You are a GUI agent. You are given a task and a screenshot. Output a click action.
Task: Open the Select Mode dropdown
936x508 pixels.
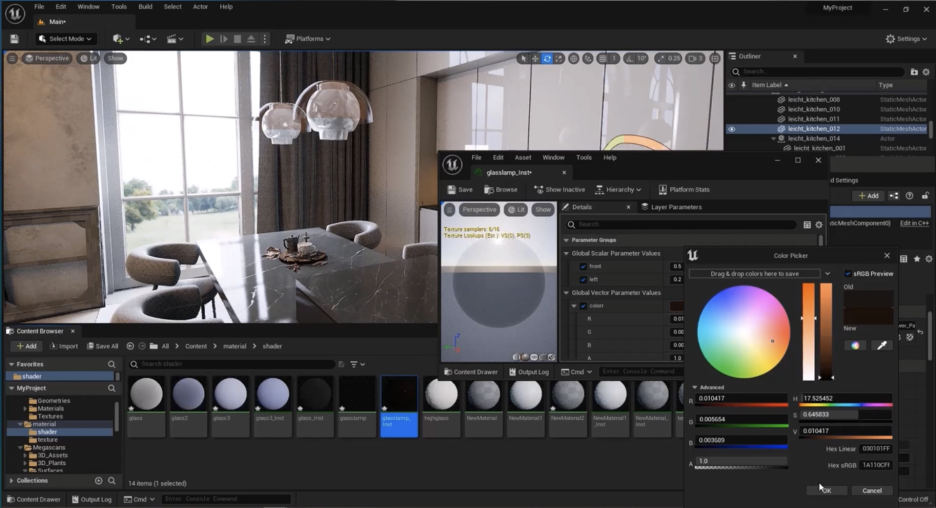[x=65, y=39]
